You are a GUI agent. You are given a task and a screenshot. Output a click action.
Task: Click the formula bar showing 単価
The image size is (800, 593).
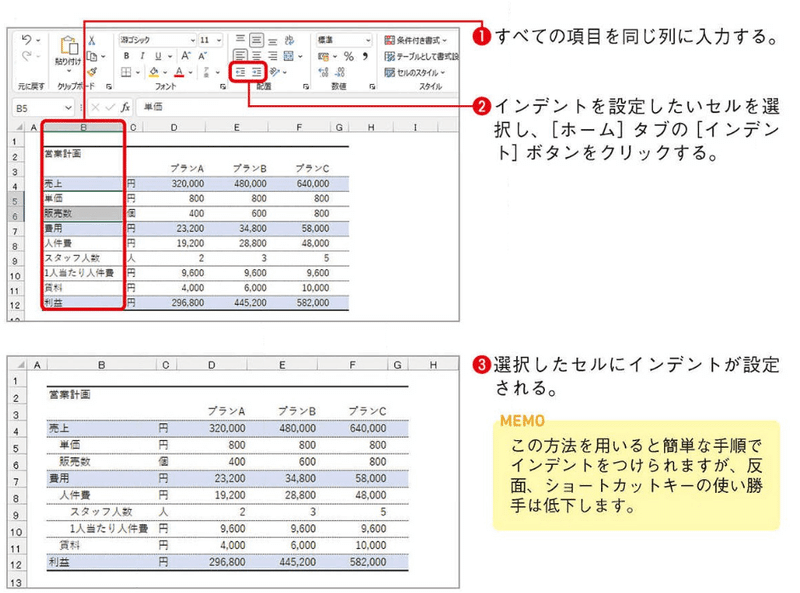(x=297, y=108)
